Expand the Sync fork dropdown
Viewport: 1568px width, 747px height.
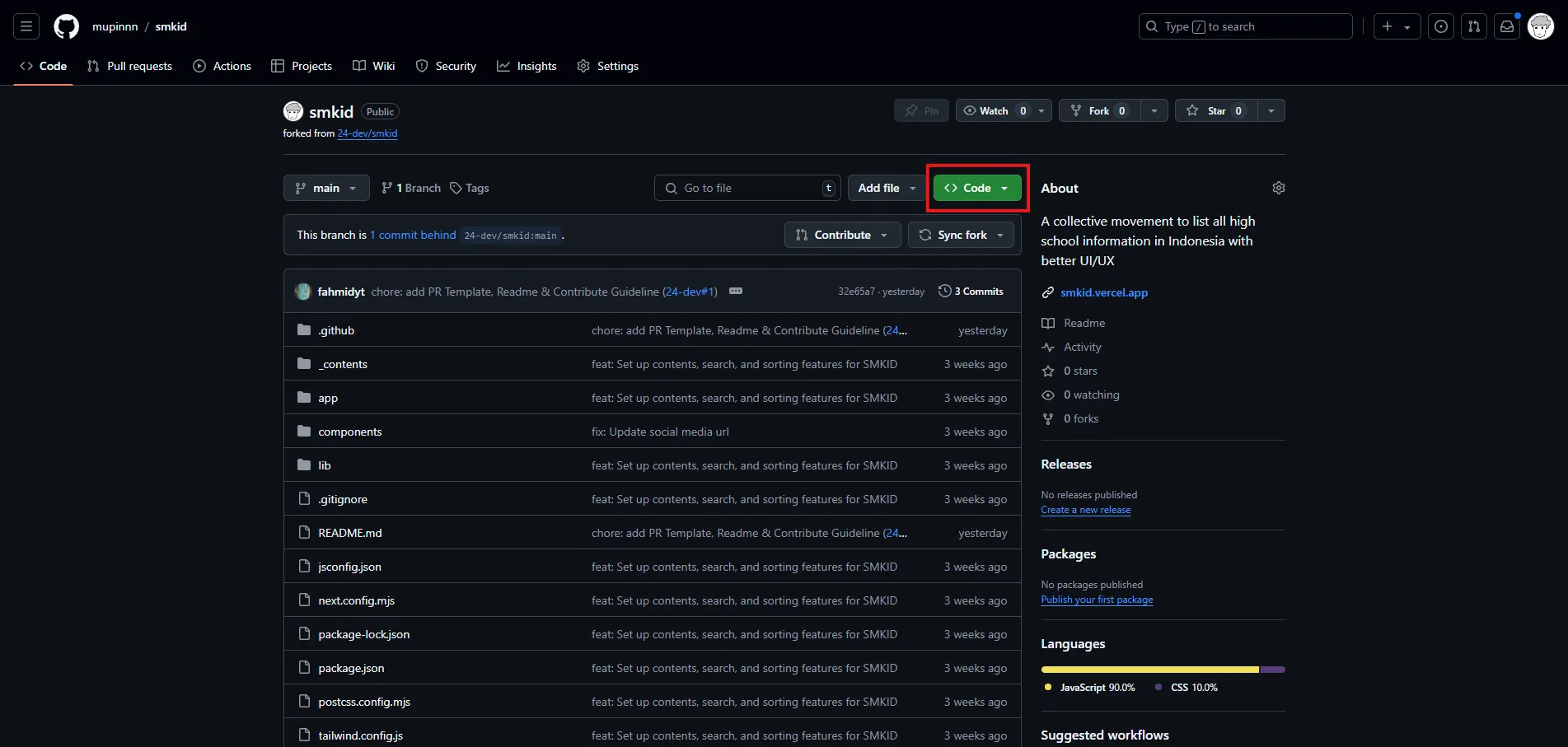tap(962, 235)
